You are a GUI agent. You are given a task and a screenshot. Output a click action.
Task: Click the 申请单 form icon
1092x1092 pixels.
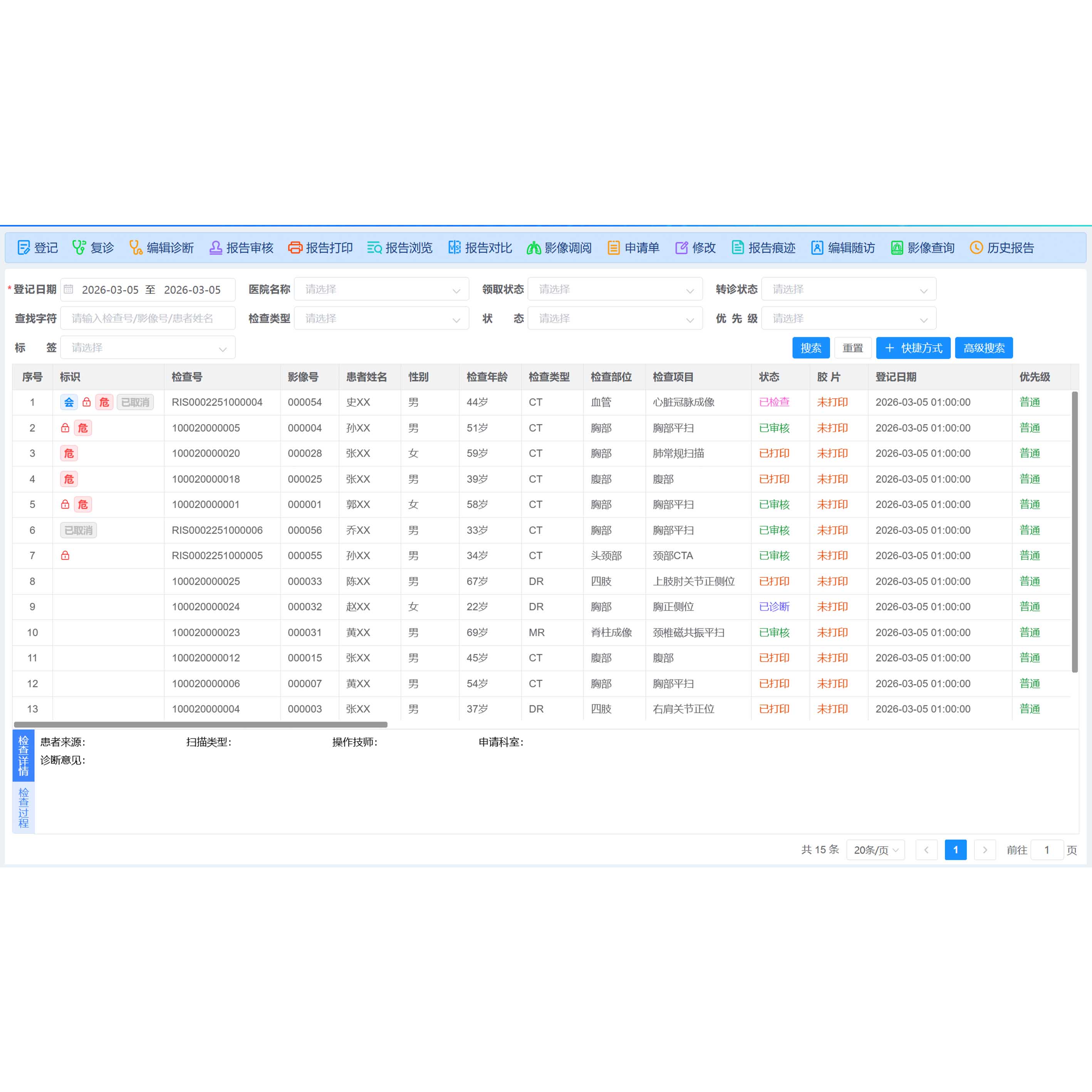613,248
